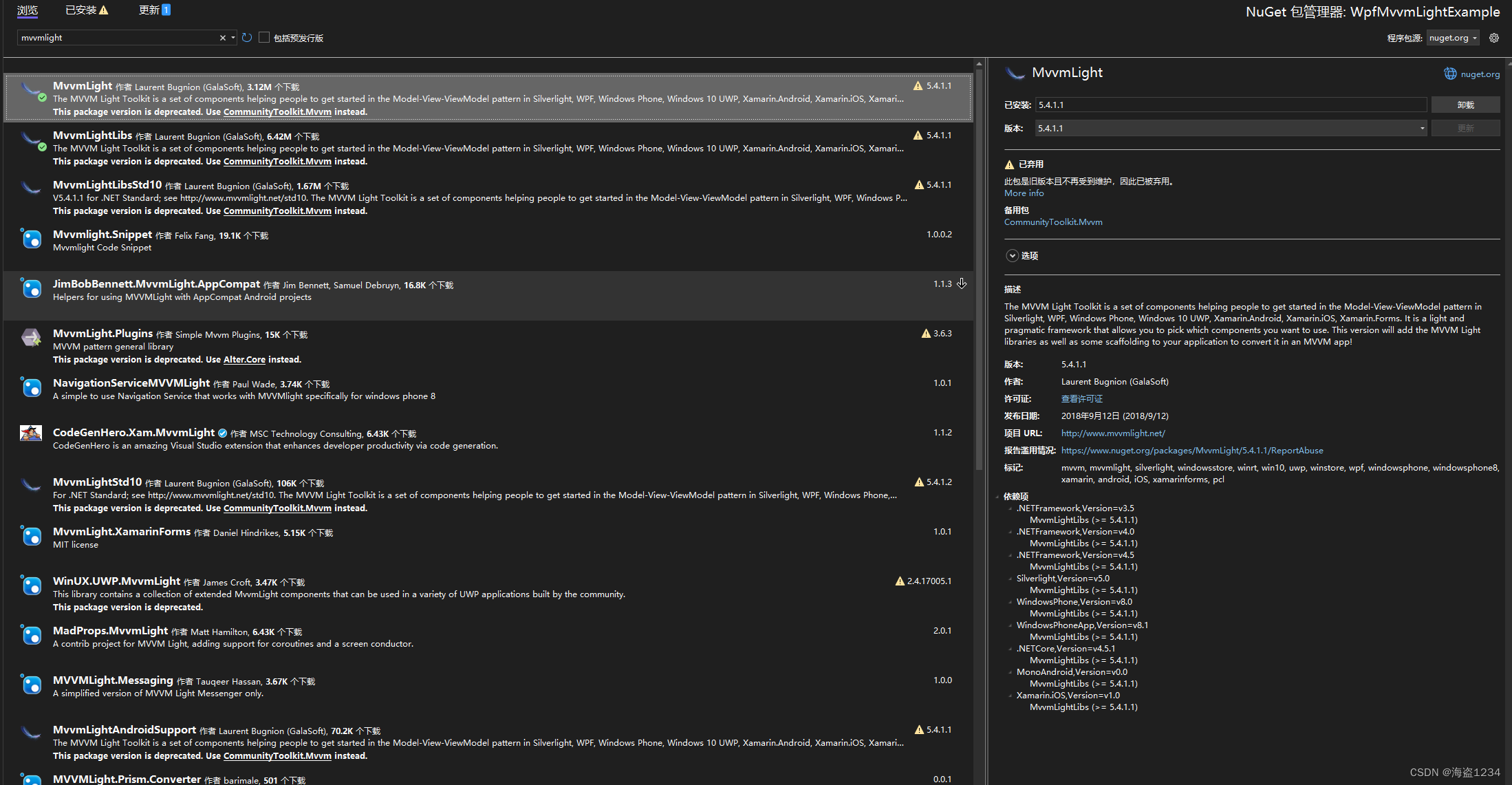Click the refresh search results icon

pyautogui.click(x=247, y=38)
